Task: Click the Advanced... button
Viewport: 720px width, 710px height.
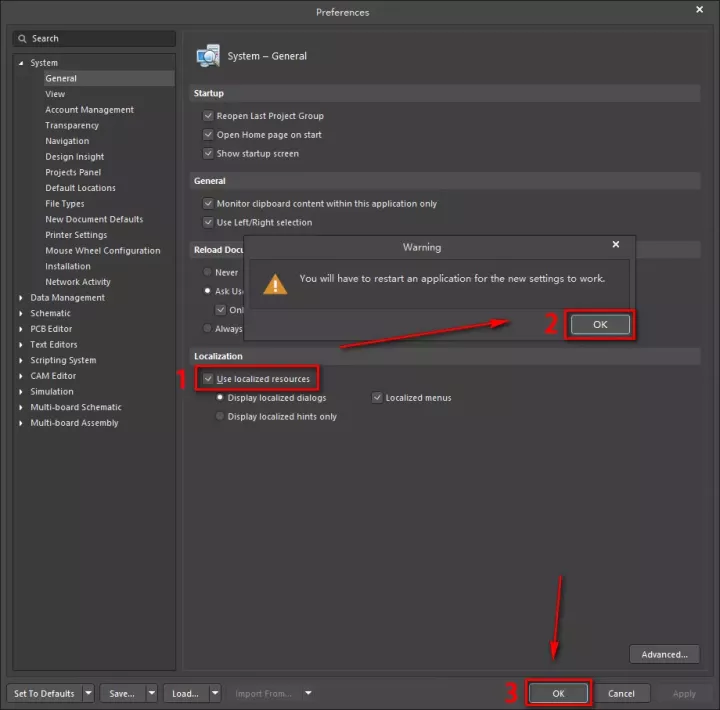Action: click(x=664, y=655)
